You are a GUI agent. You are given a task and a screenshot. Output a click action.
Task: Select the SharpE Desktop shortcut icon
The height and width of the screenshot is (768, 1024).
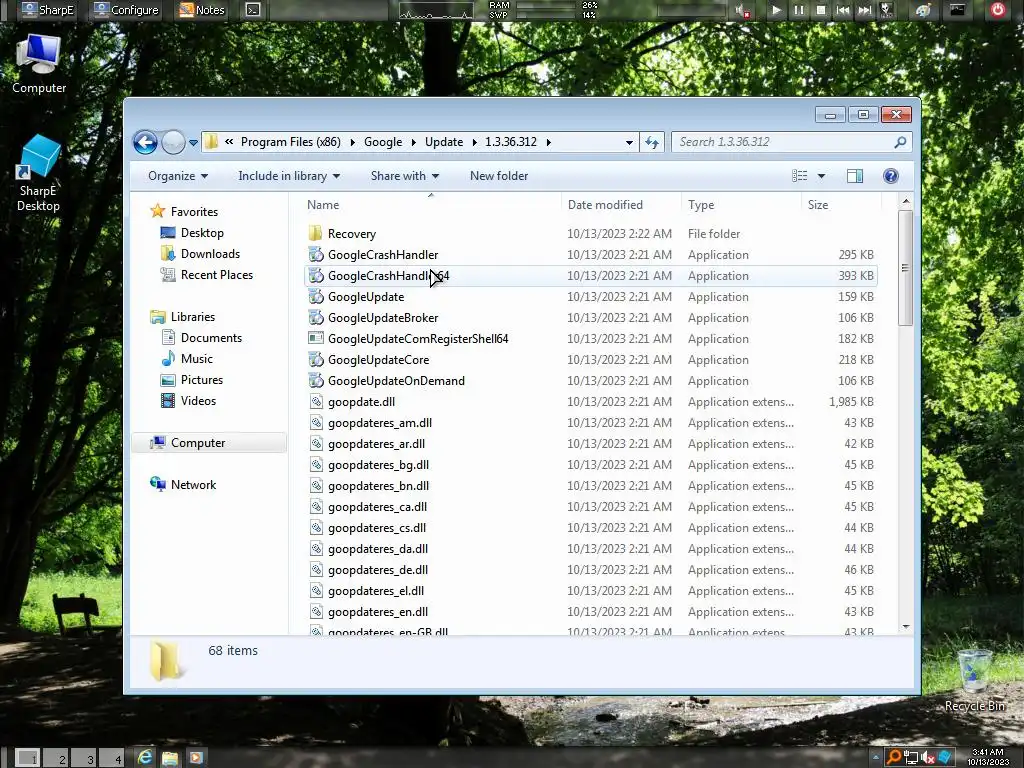coord(39,173)
